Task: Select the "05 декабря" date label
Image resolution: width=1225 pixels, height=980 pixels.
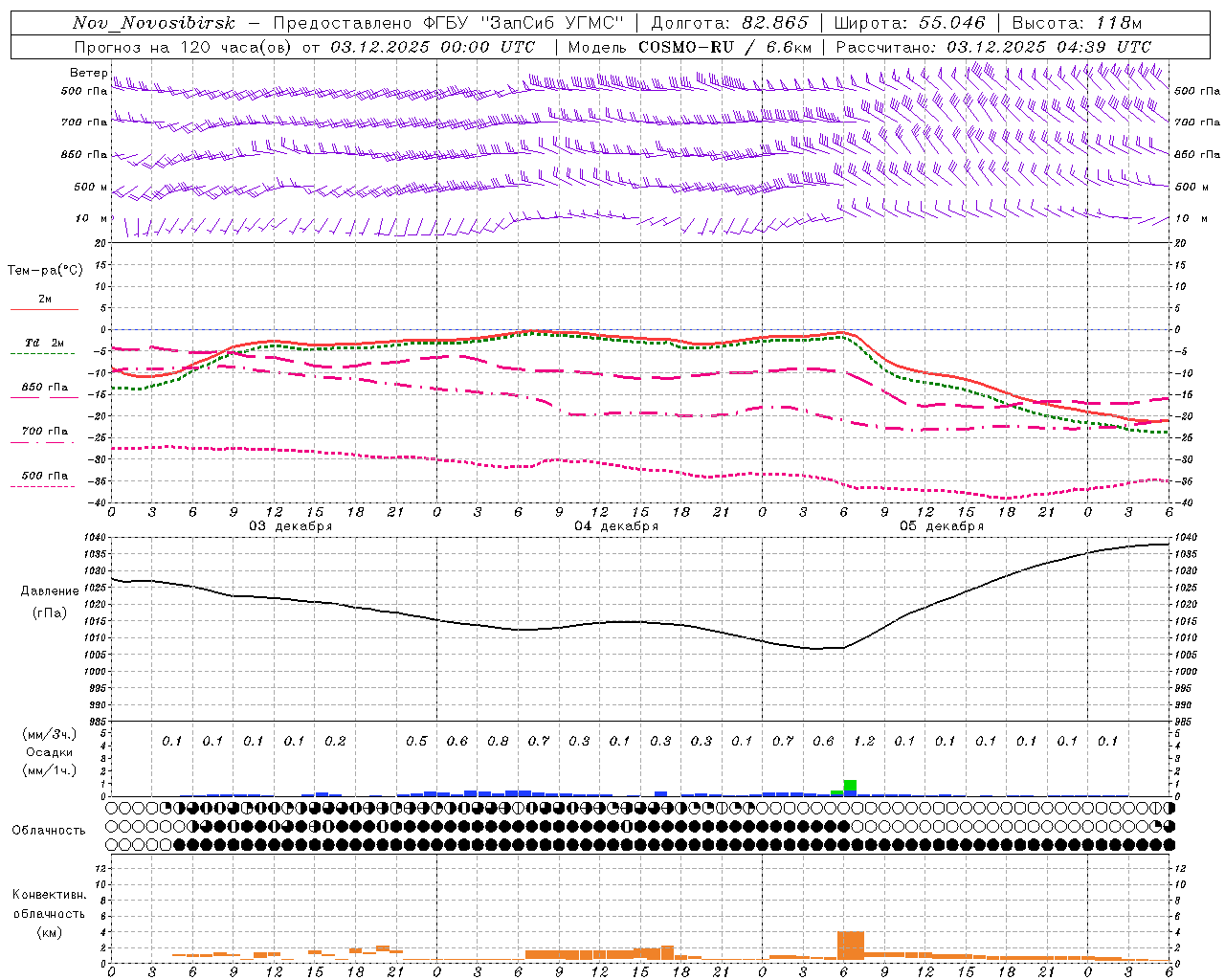Action: tap(942, 526)
